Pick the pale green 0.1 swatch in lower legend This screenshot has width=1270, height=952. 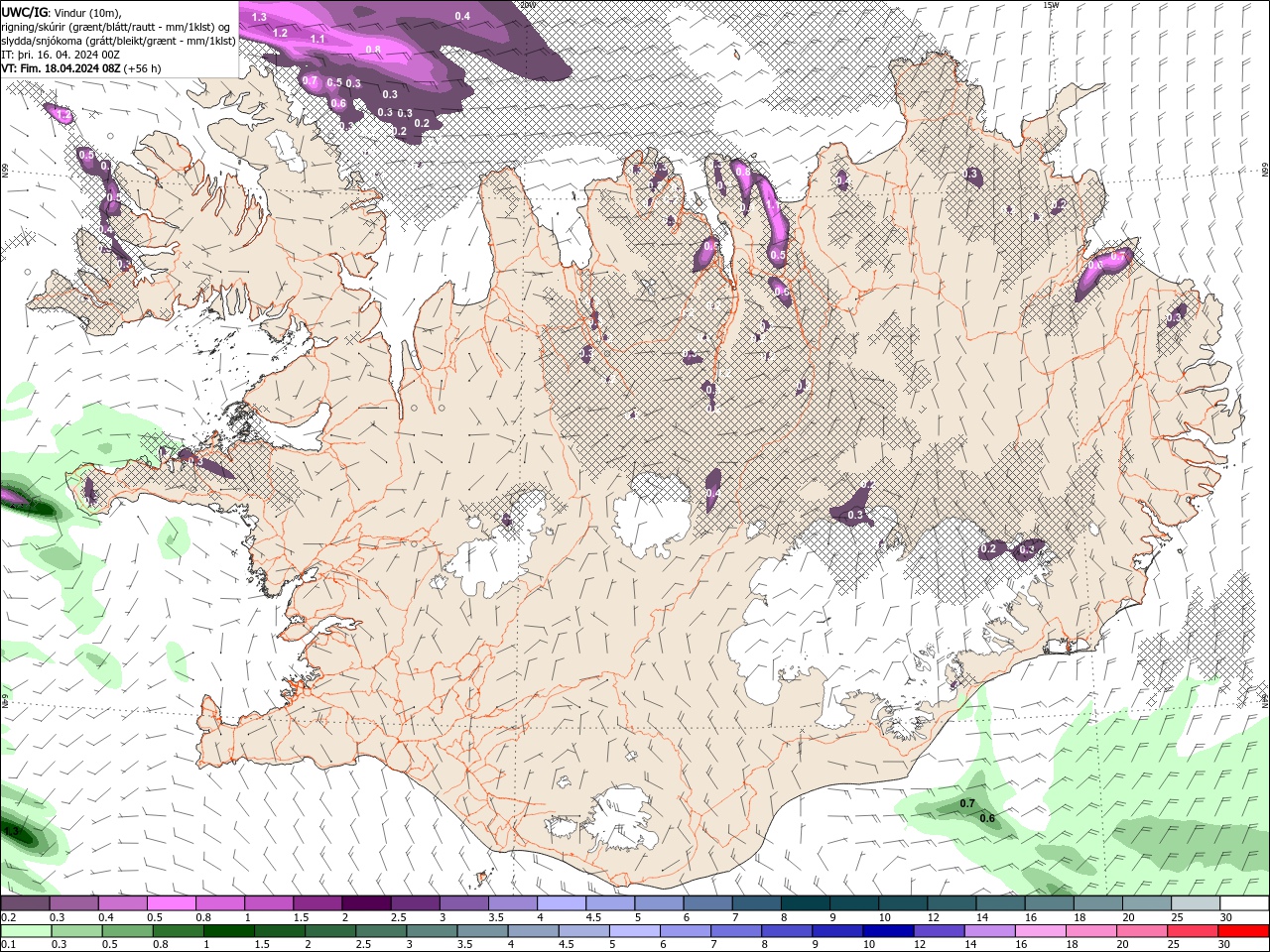[26, 931]
